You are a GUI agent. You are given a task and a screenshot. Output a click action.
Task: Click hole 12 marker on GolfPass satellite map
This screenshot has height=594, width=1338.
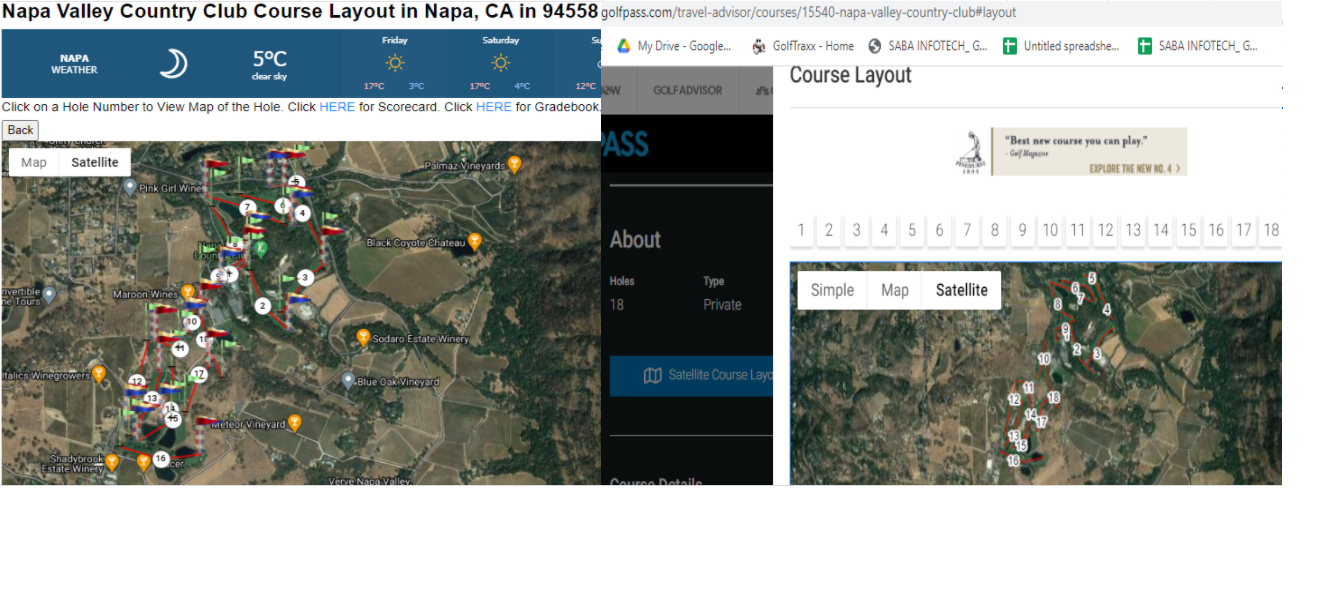point(1014,400)
